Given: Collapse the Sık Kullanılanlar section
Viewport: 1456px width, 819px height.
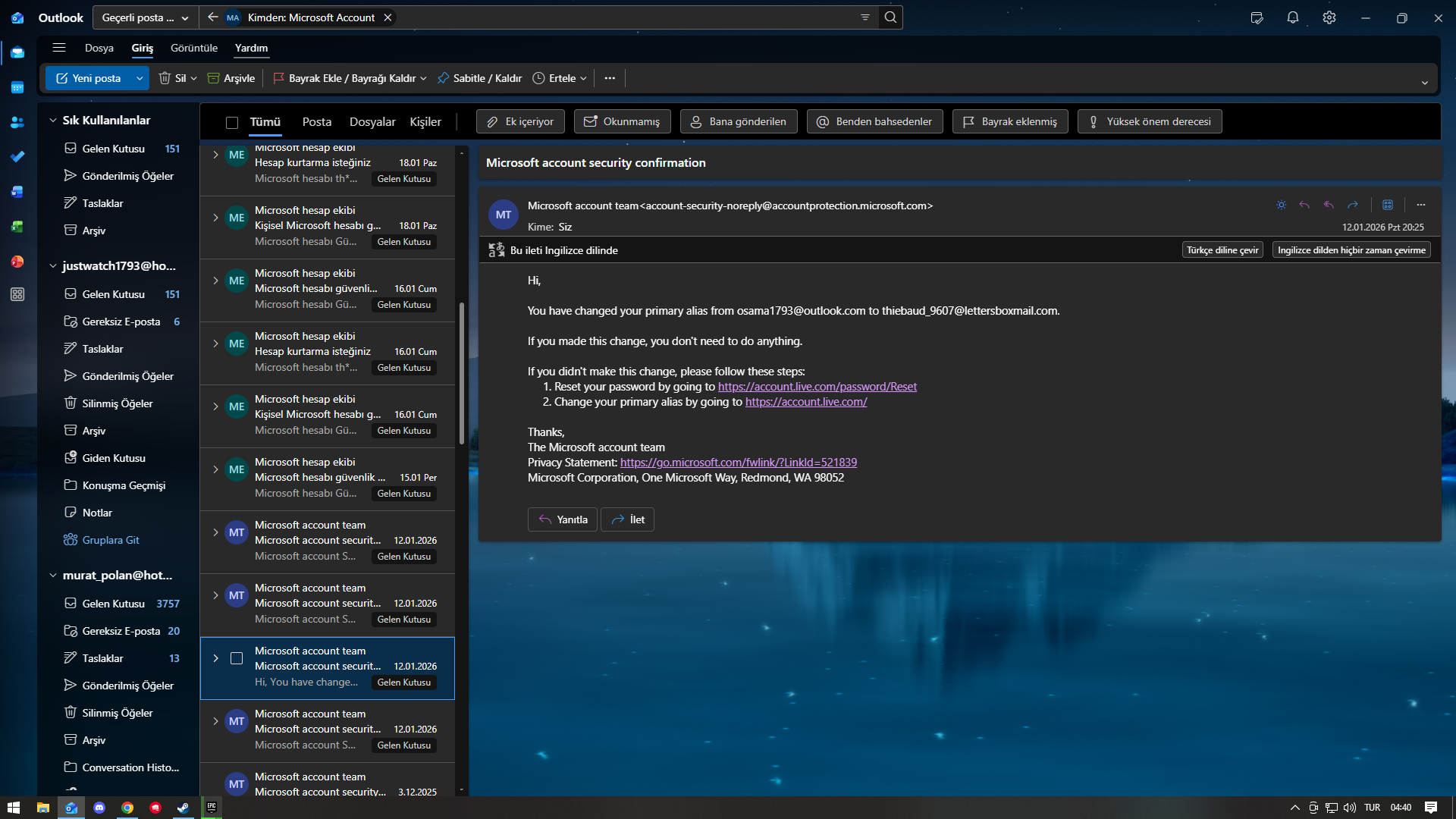Looking at the screenshot, I should coord(53,120).
